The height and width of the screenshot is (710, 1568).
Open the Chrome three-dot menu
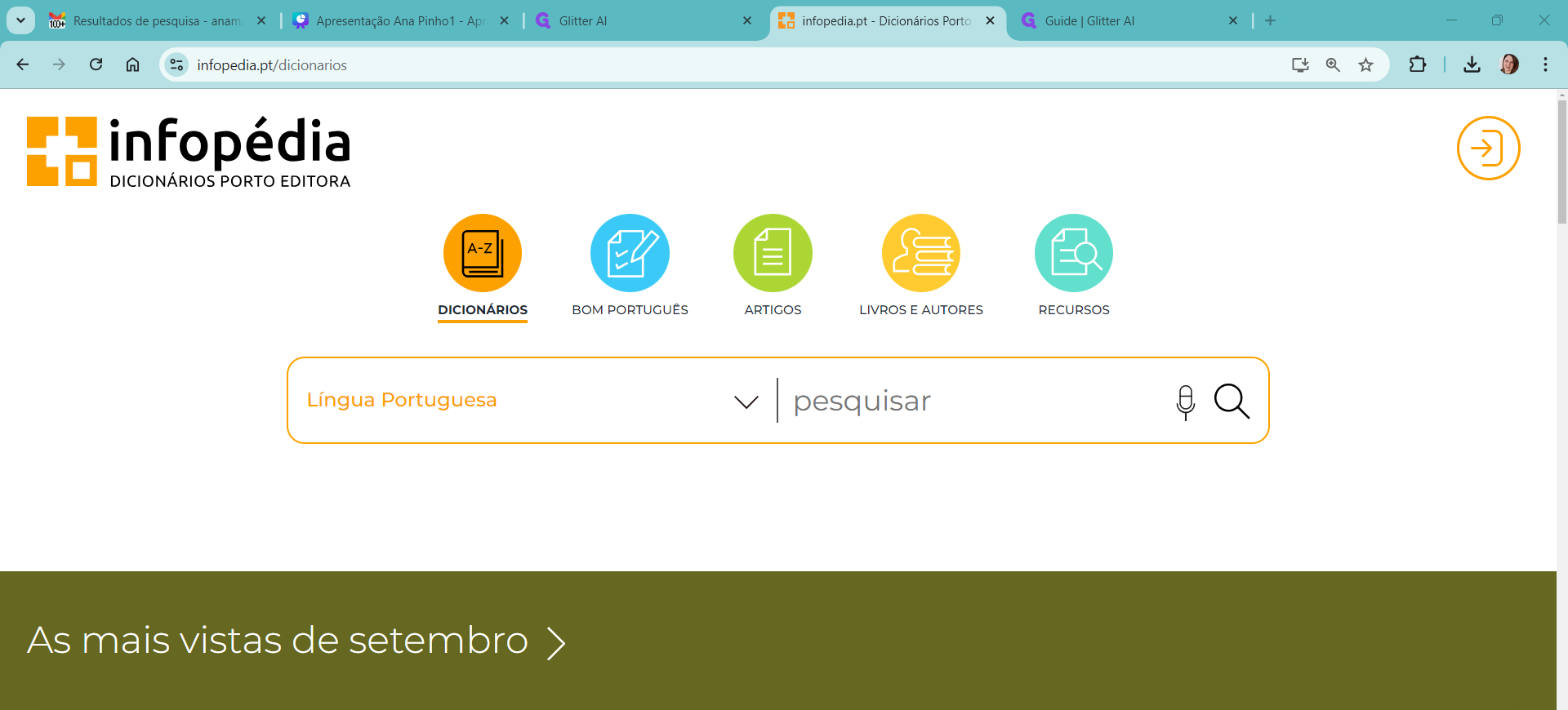pos(1545,65)
